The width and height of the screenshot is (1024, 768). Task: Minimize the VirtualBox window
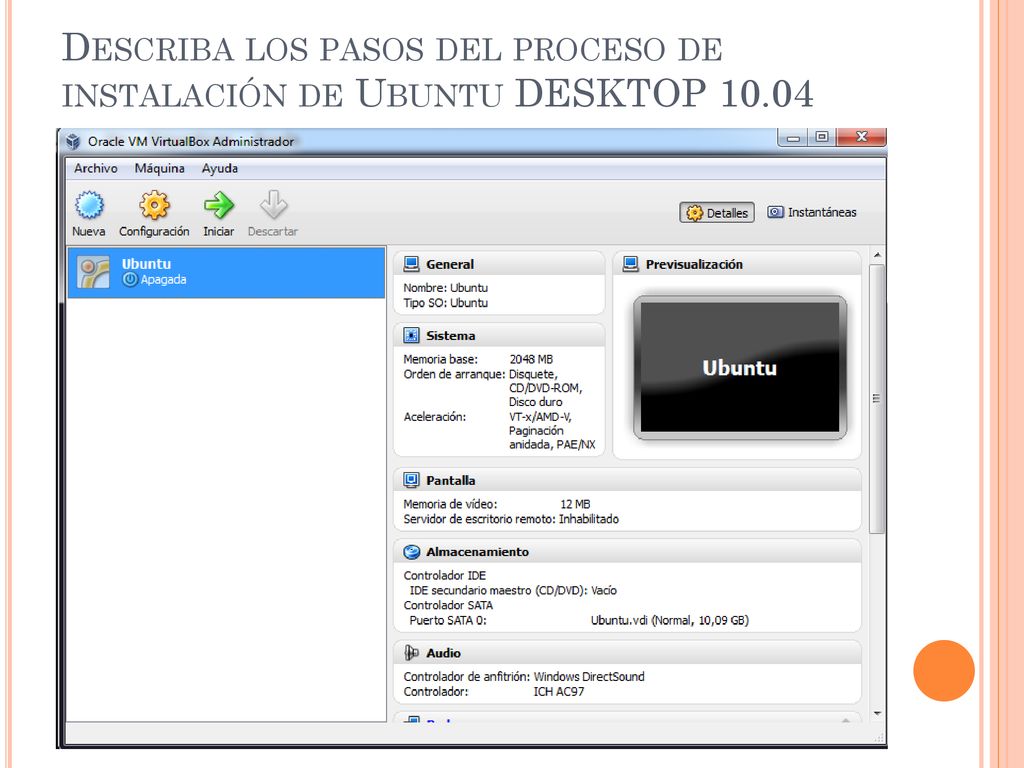pos(793,137)
